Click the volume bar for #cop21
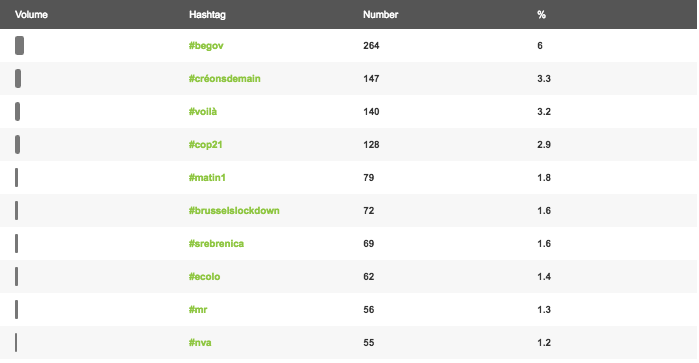This screenshot has height=363, width=699. click(x=17, y=144)
